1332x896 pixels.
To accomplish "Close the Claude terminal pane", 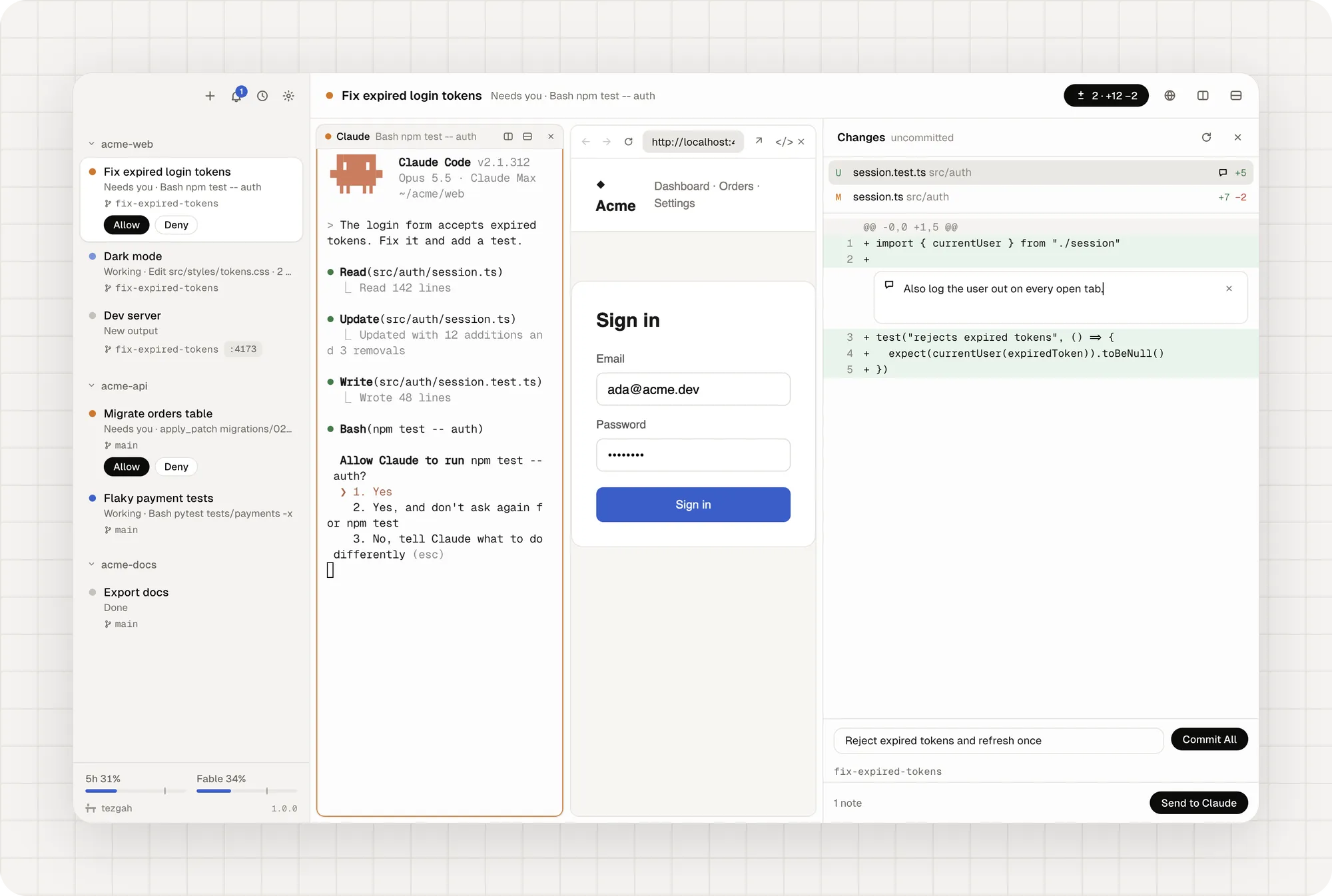I will [551, 136].
